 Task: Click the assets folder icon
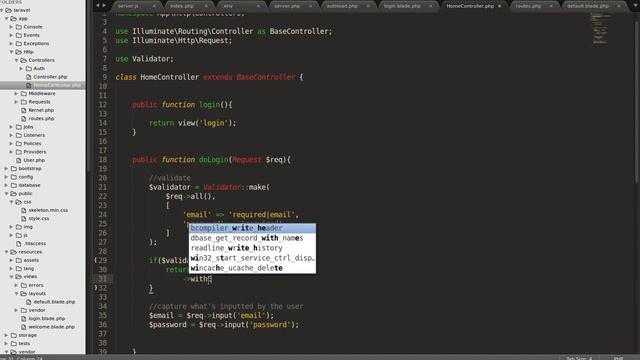coord(19,260)
